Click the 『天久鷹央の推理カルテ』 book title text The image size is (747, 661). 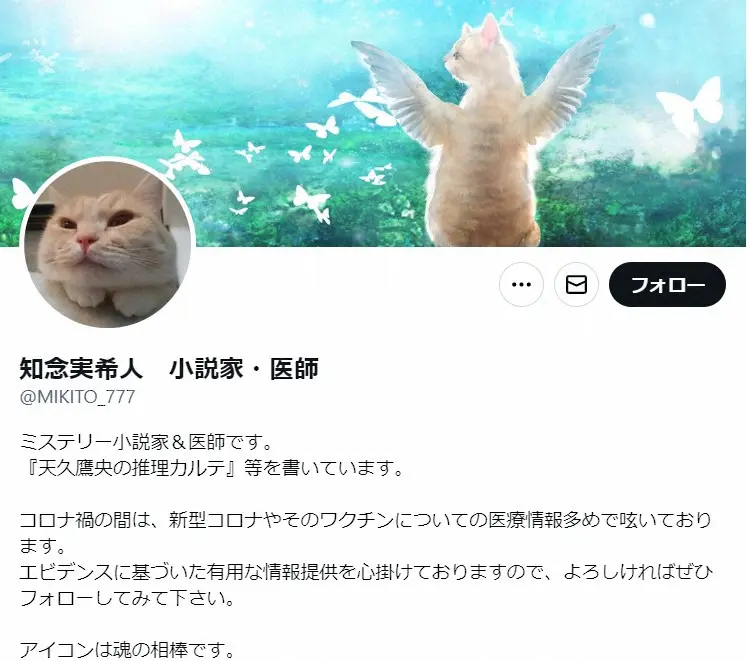(131, 468)
